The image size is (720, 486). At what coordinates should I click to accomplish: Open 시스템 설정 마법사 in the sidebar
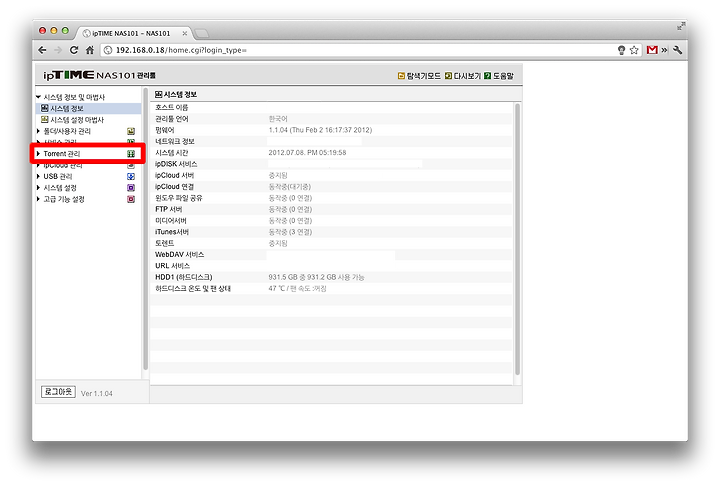click(x=77, y=120)
